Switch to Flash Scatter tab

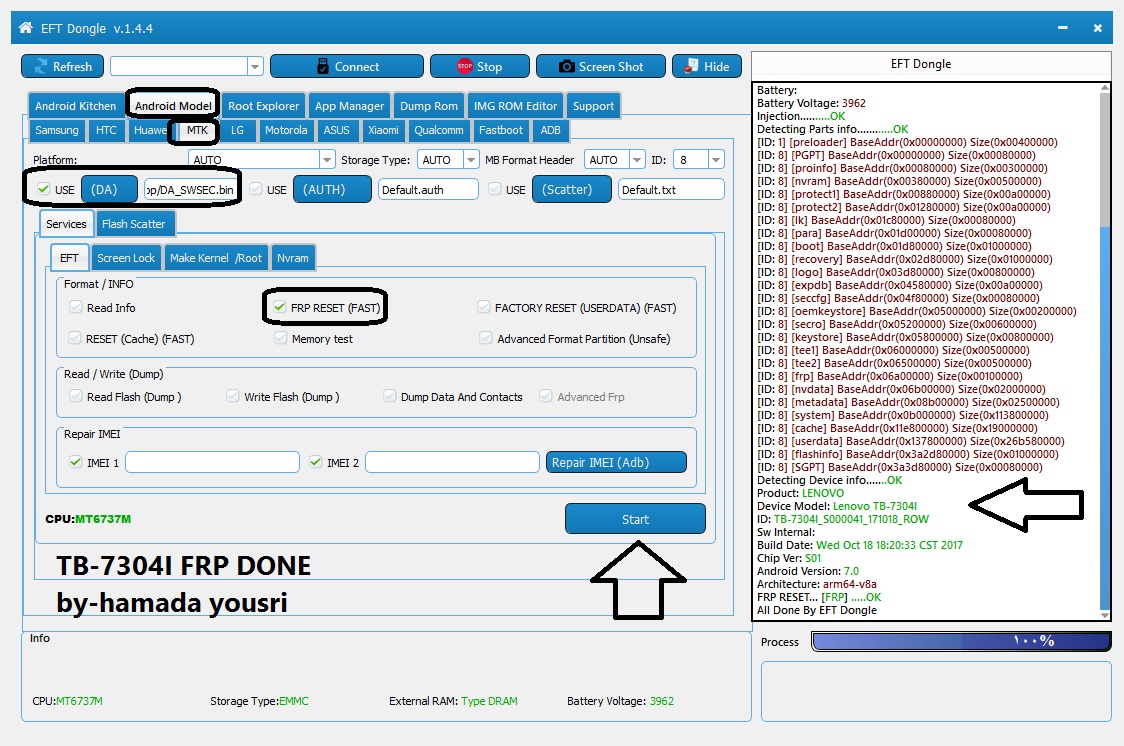click(133, 224)
